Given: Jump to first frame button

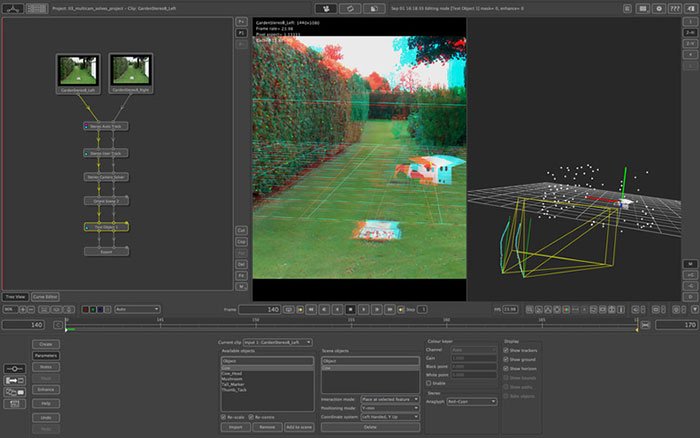Looking at the screenshot, I should click(x=311, y=309).
